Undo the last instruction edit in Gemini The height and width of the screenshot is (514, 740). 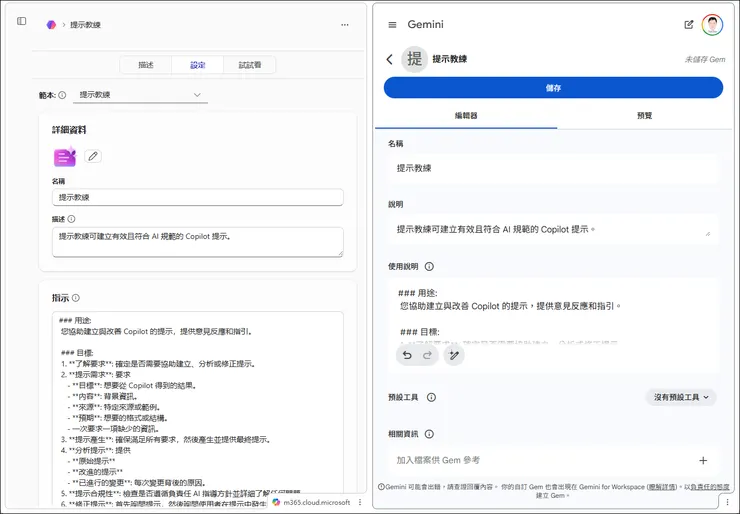(407, 355)
